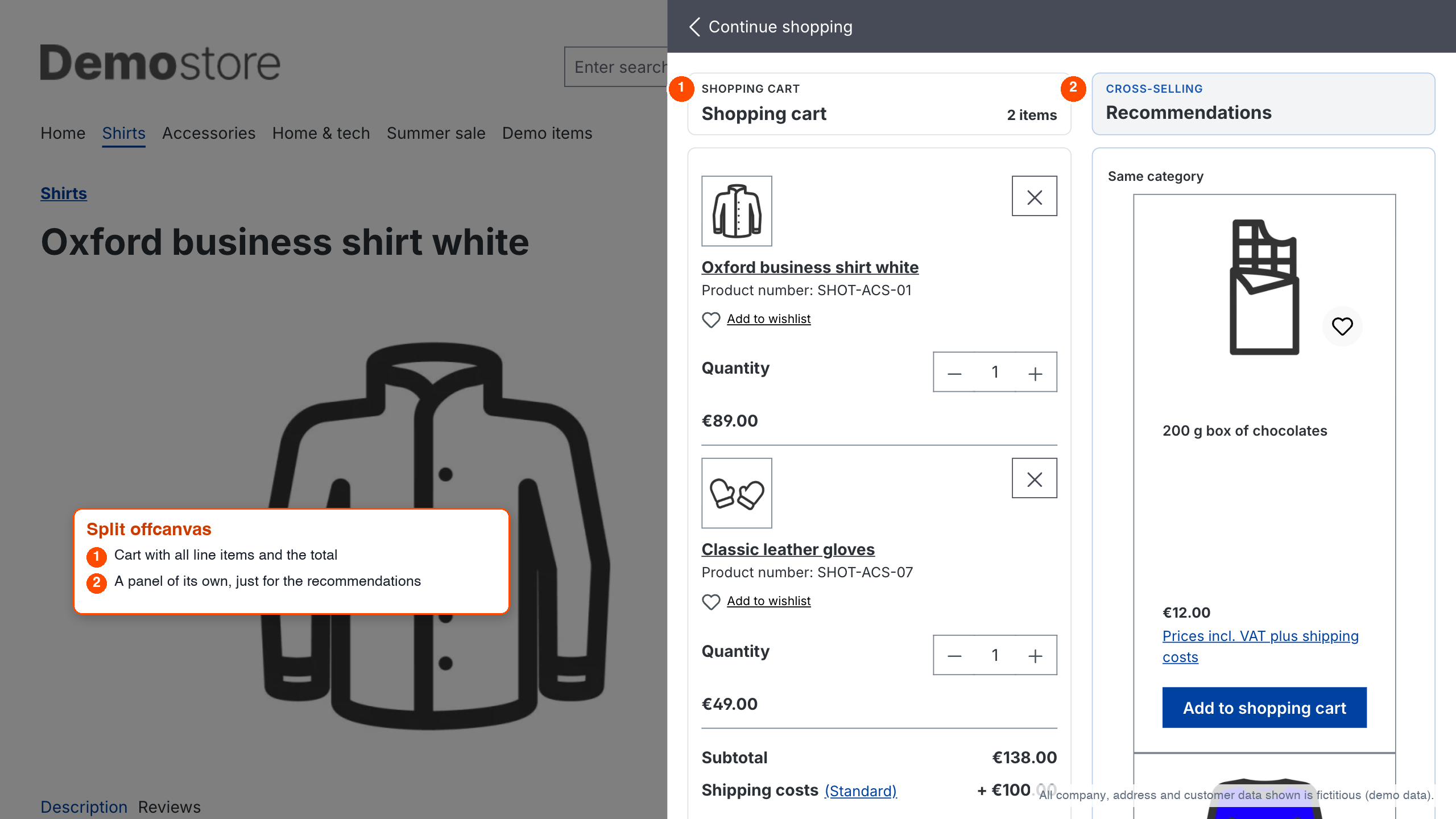This screenshot has width=1456, height=819.
Task: Click the Subtotal €138.00 amount
Action: 1024,758
